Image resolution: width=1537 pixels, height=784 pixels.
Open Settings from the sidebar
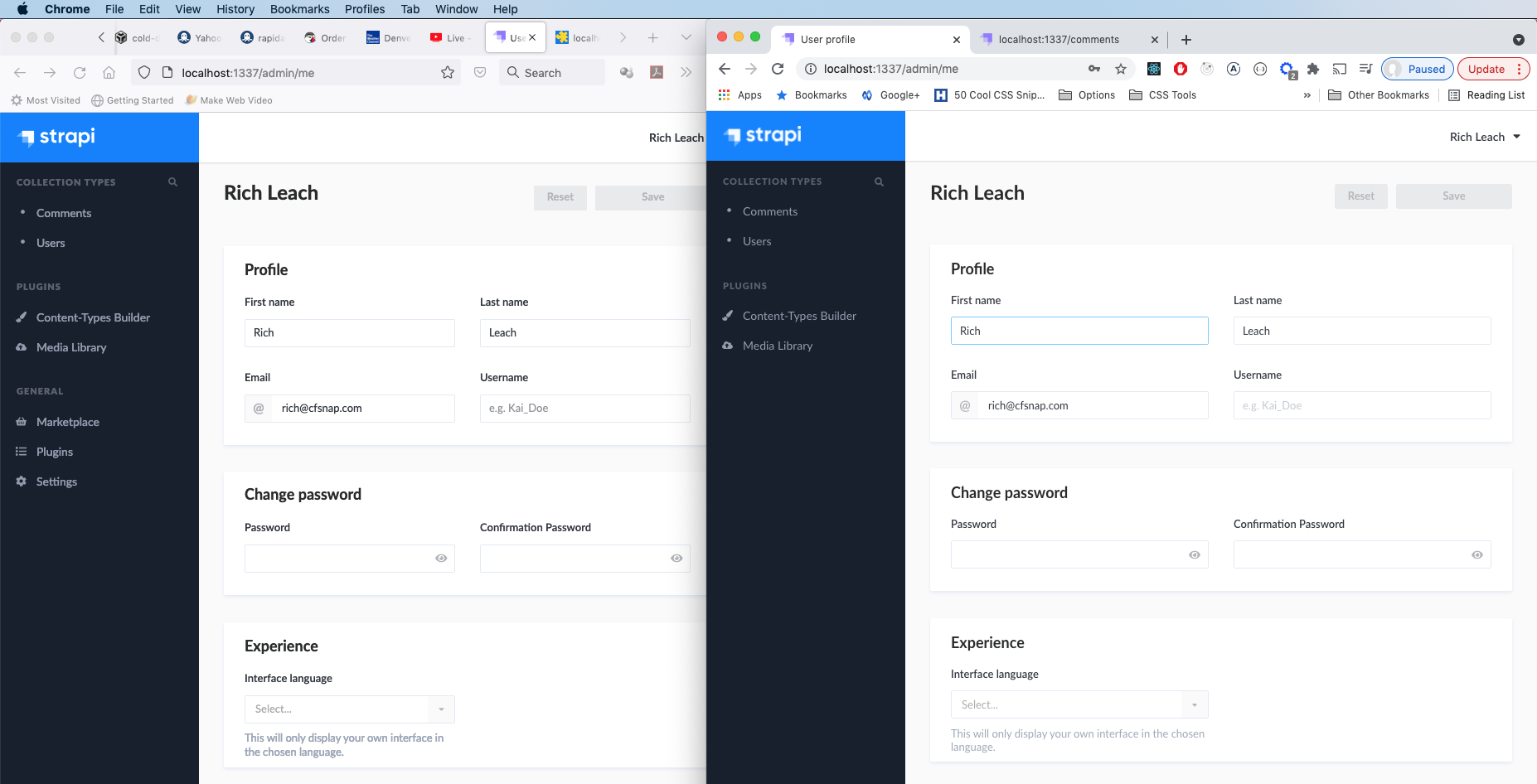coord(56,482)
